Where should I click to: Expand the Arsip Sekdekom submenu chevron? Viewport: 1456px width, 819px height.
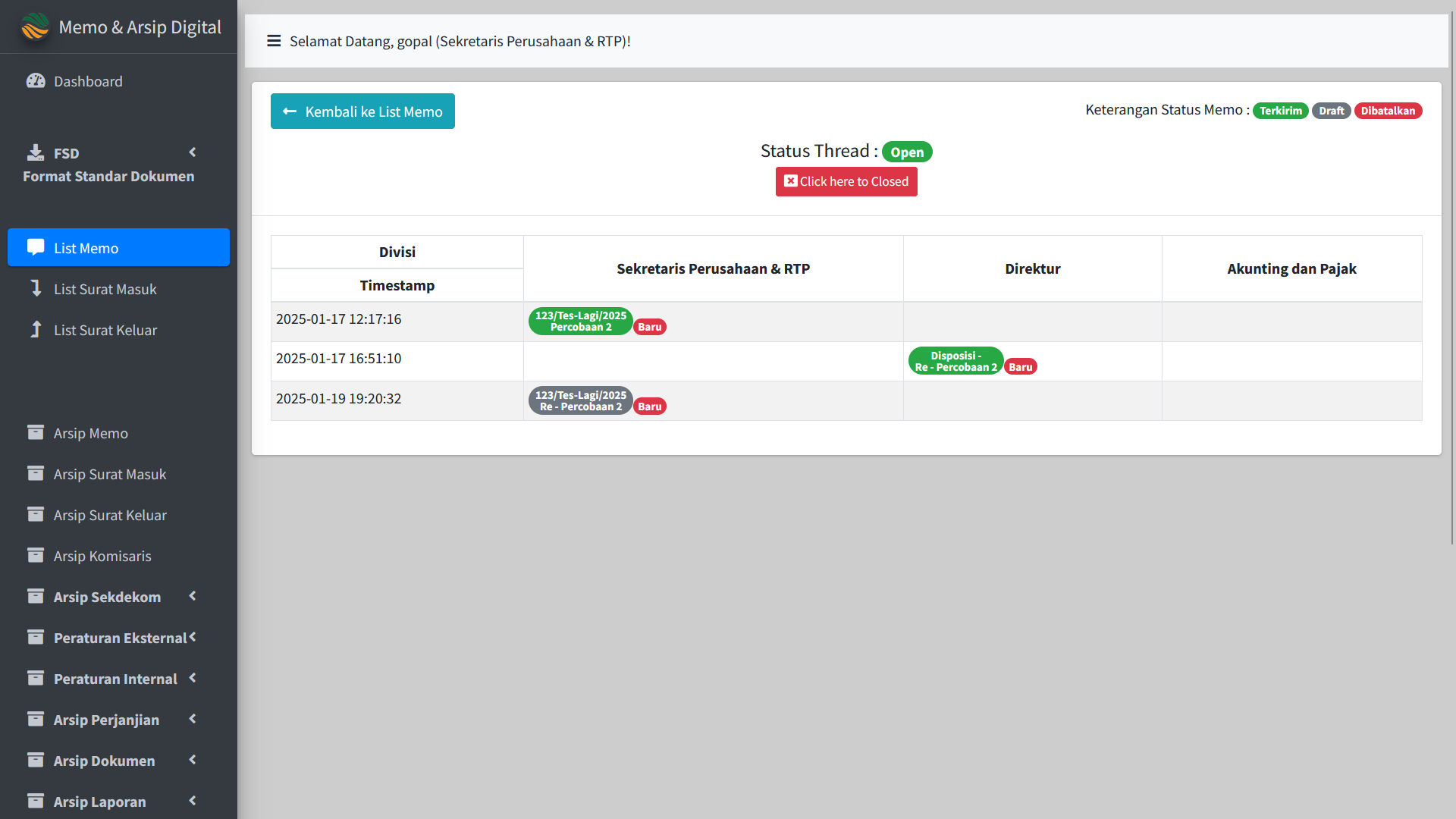[193, 596]
